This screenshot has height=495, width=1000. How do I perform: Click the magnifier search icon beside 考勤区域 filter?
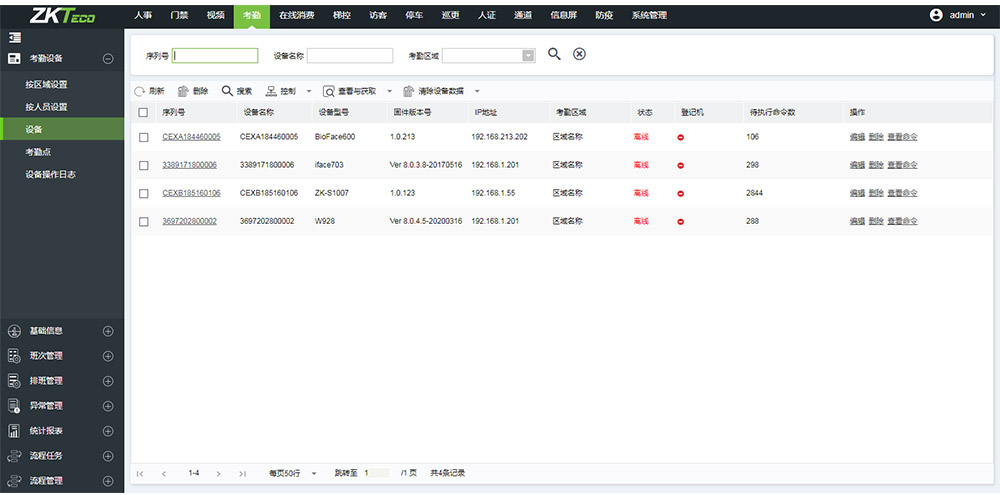(x=554, y=54)
